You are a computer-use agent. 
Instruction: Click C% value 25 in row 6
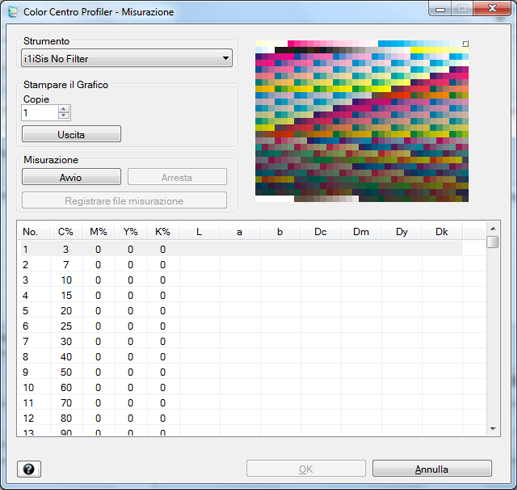click(x=66, y=326)
